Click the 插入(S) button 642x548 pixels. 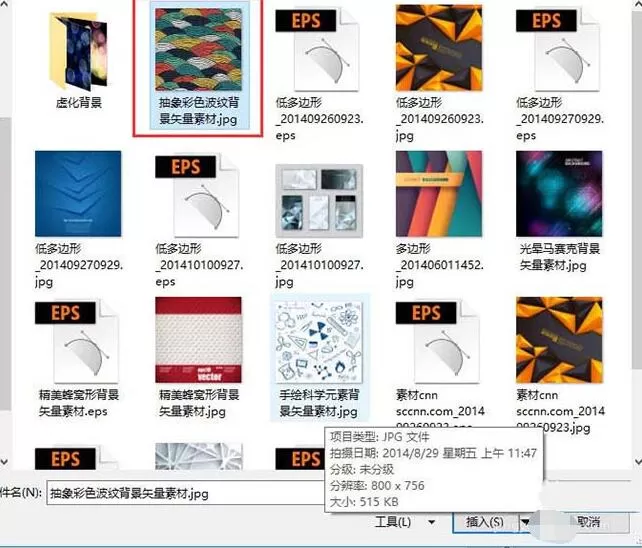tap(485, 522)
